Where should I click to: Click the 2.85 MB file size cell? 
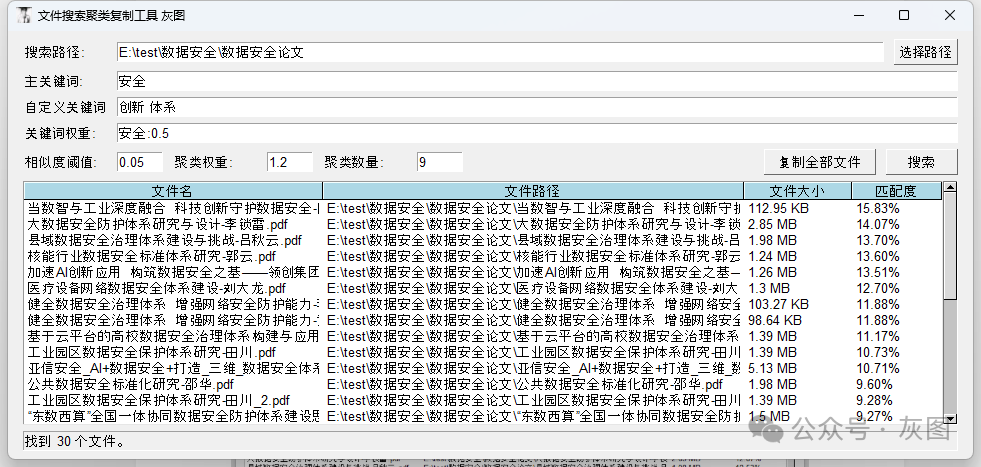click(x=773, y=224)
